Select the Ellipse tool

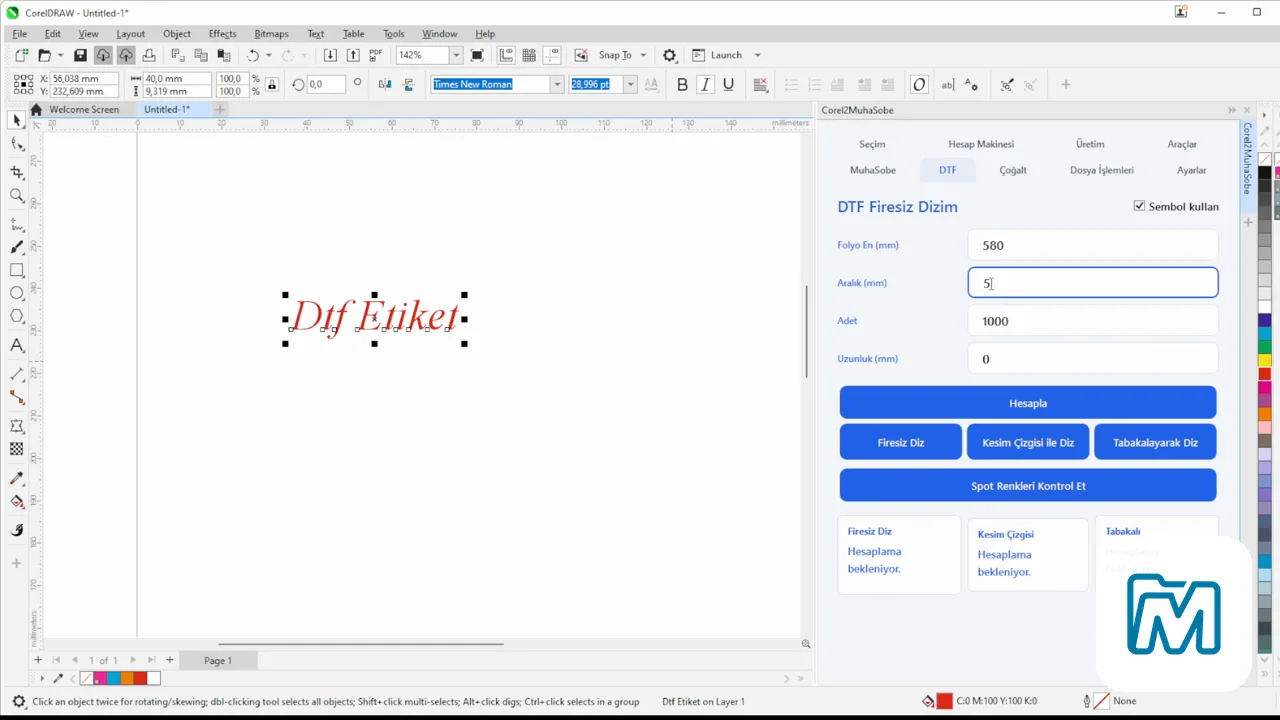click(x=16, y=293)
